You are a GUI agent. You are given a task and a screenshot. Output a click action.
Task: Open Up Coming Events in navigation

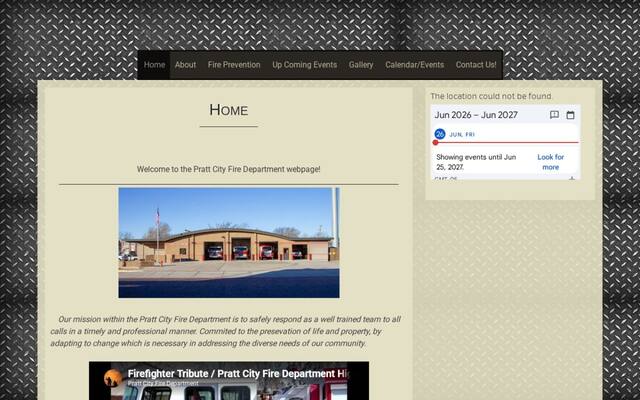(304, 65)
